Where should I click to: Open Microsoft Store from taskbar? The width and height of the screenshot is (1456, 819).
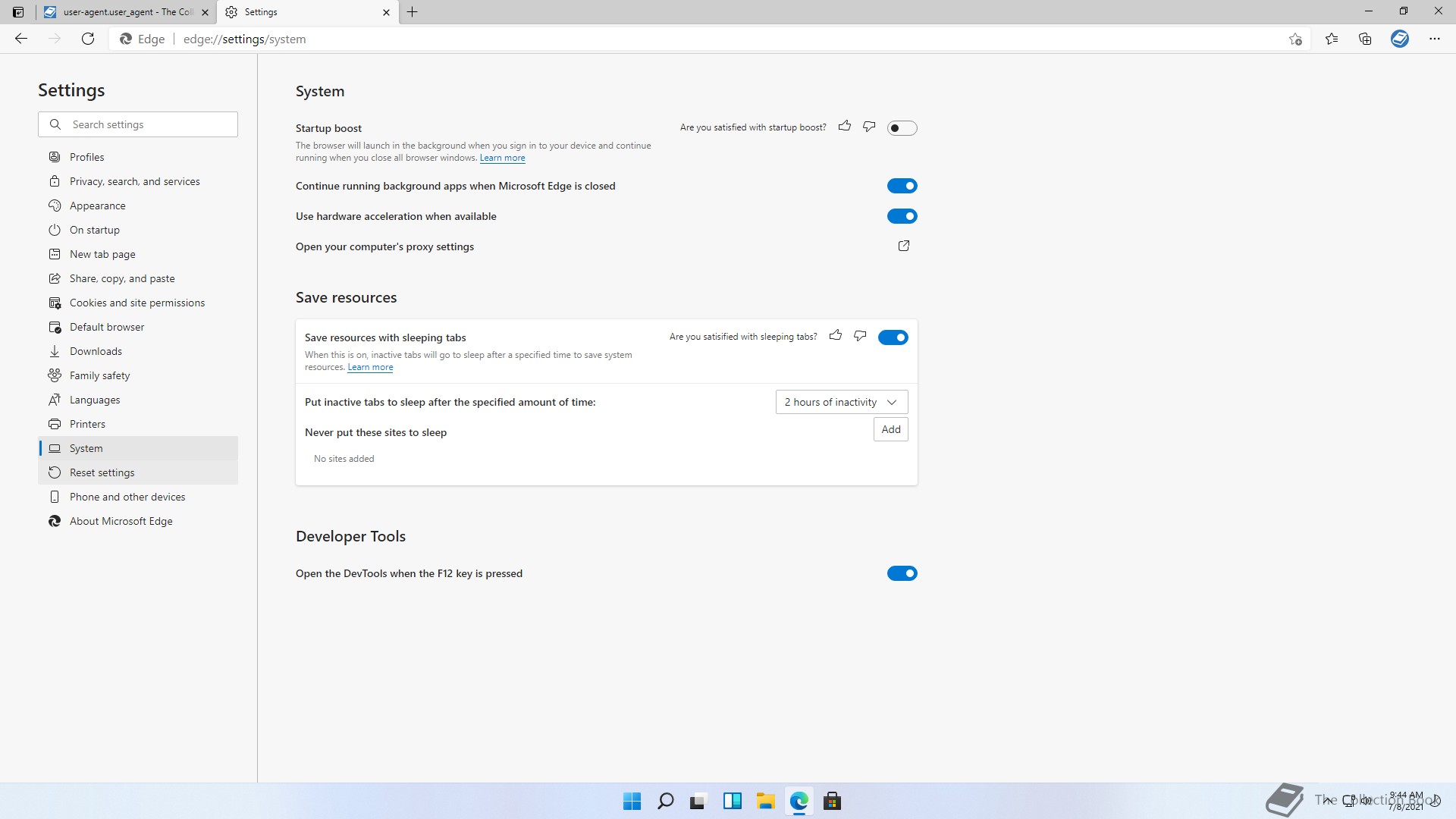coord(832,801)
